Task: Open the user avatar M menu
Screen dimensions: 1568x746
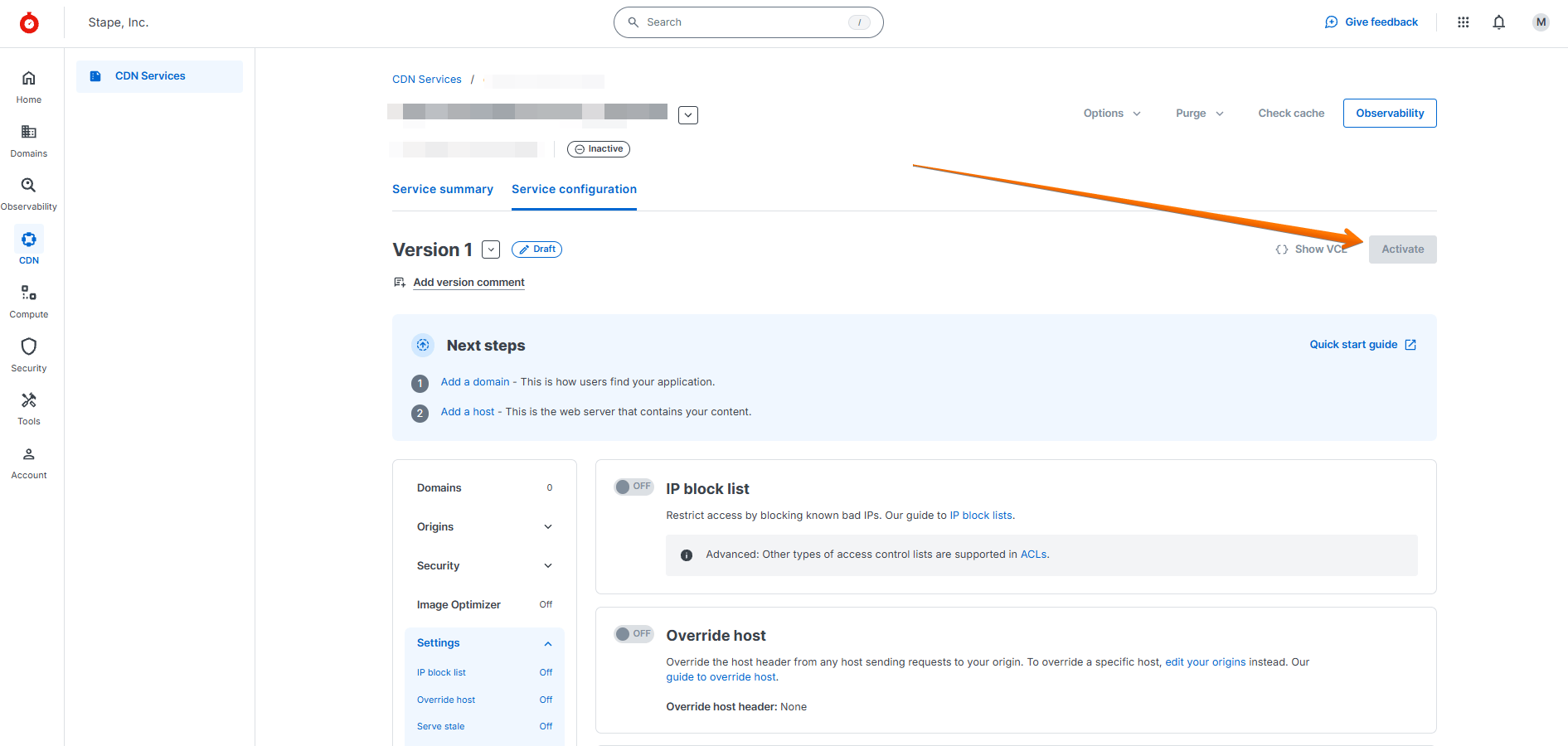Action: click(x=1541, y=22)
